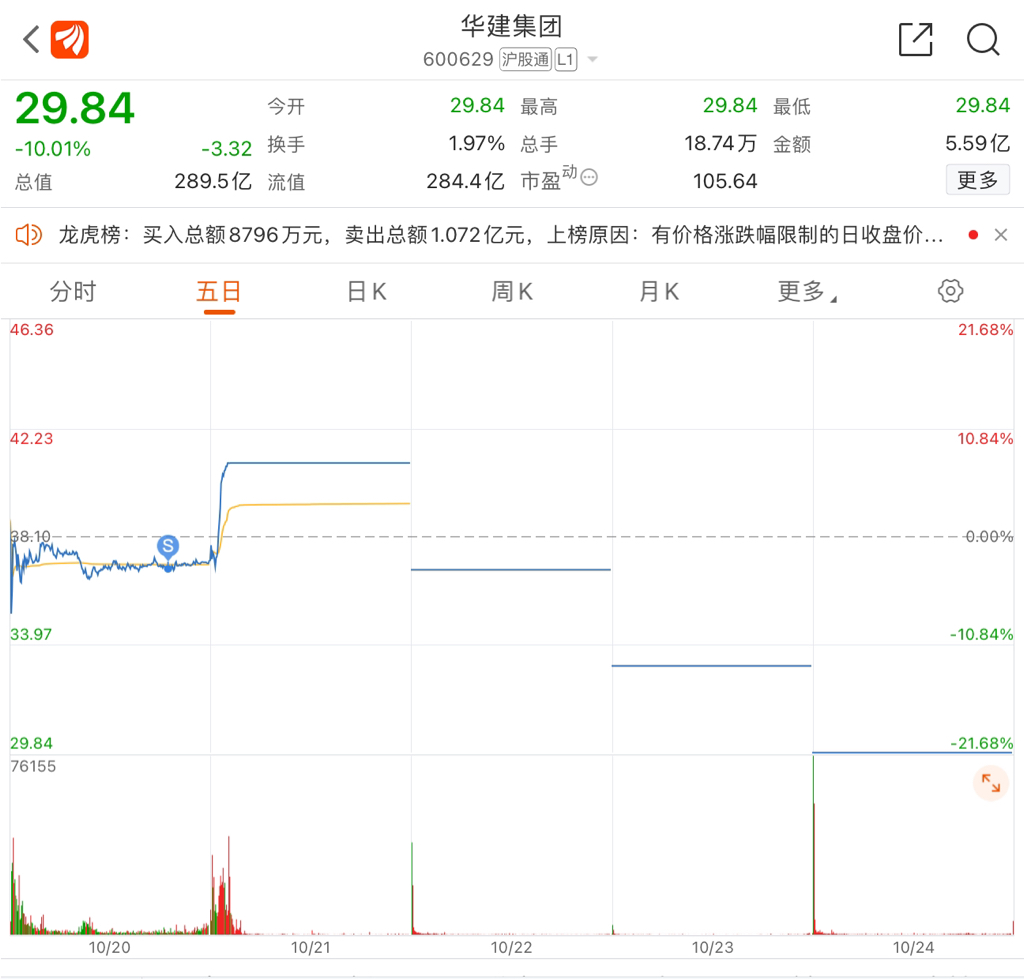The image size is (1024, 979).
Task: Open the orange app logo icon
Action: (x=70, y=39)
